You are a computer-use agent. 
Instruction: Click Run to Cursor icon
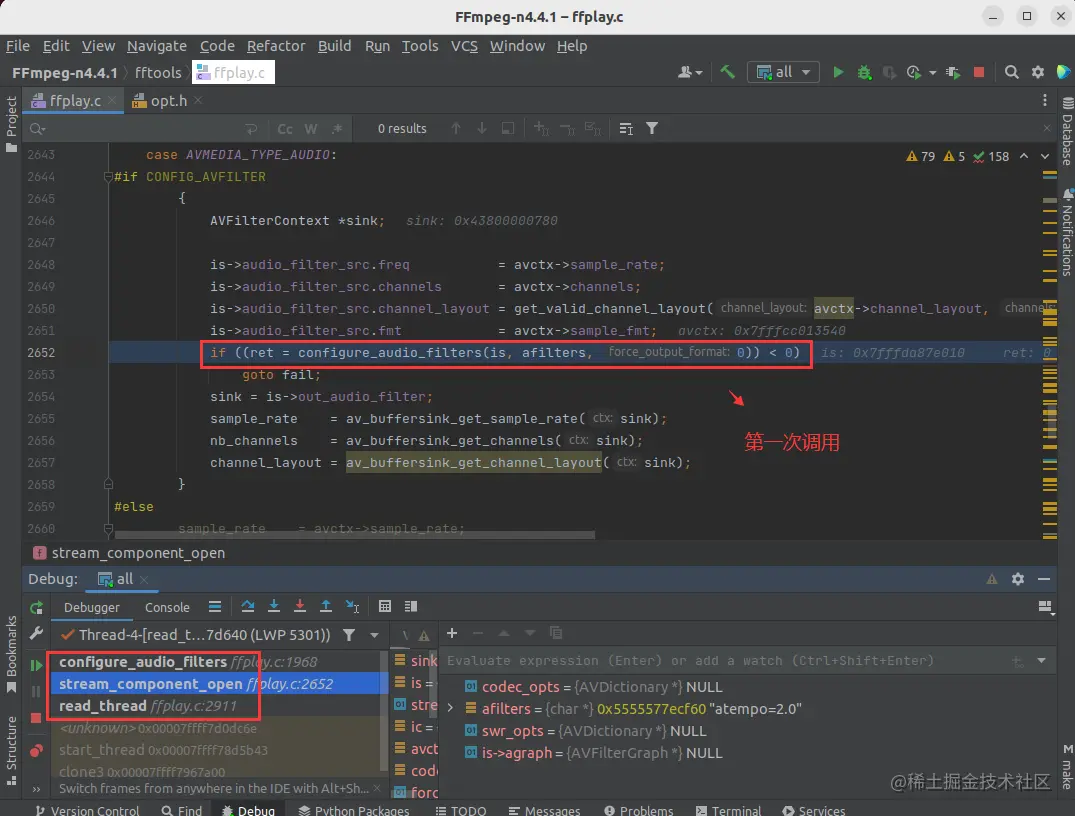point(352,606)
